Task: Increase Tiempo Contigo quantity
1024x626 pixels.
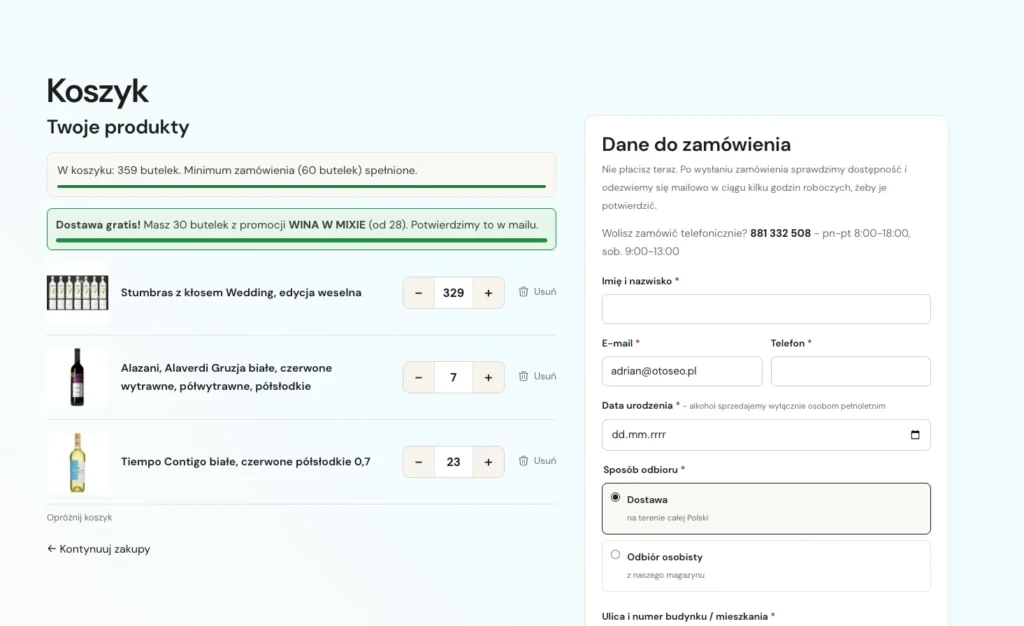Action: coord(488,462)
